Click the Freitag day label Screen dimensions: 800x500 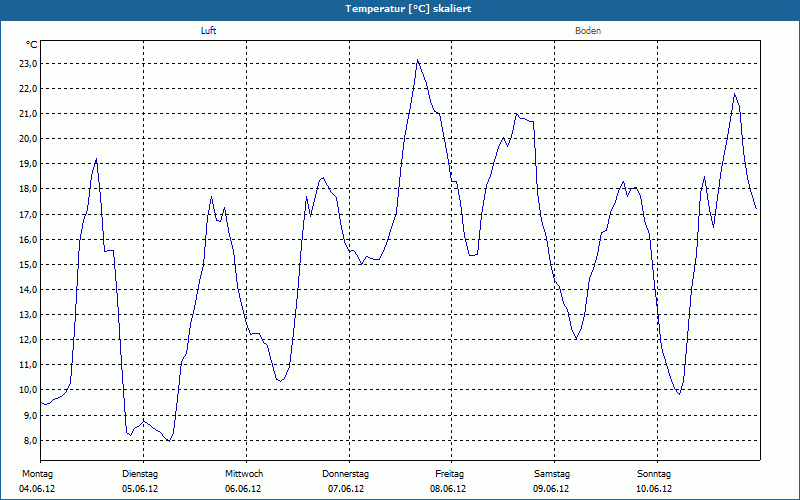coord(449,474)
